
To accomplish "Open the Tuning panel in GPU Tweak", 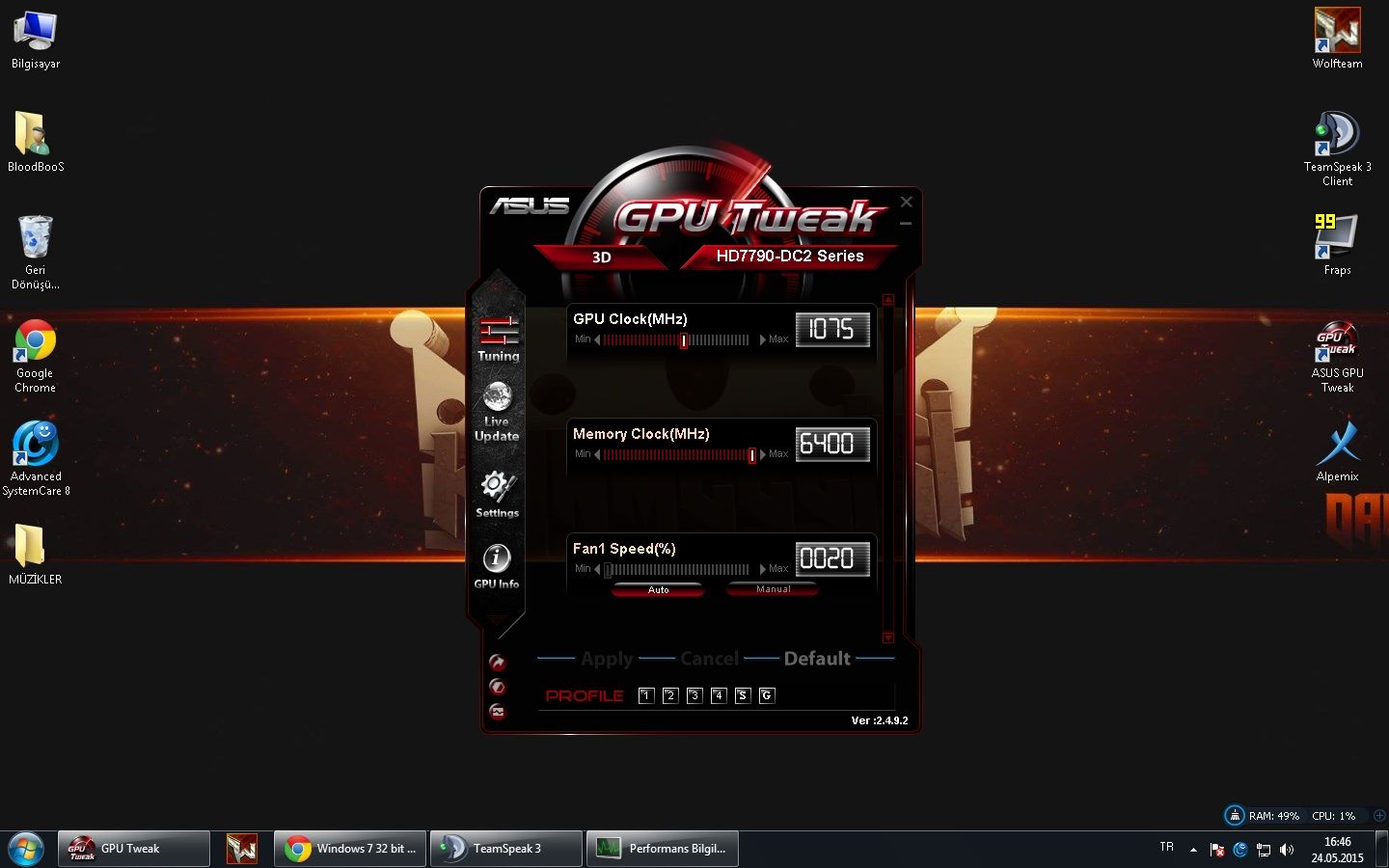I will pyautogui.click(x=499, y=339).
